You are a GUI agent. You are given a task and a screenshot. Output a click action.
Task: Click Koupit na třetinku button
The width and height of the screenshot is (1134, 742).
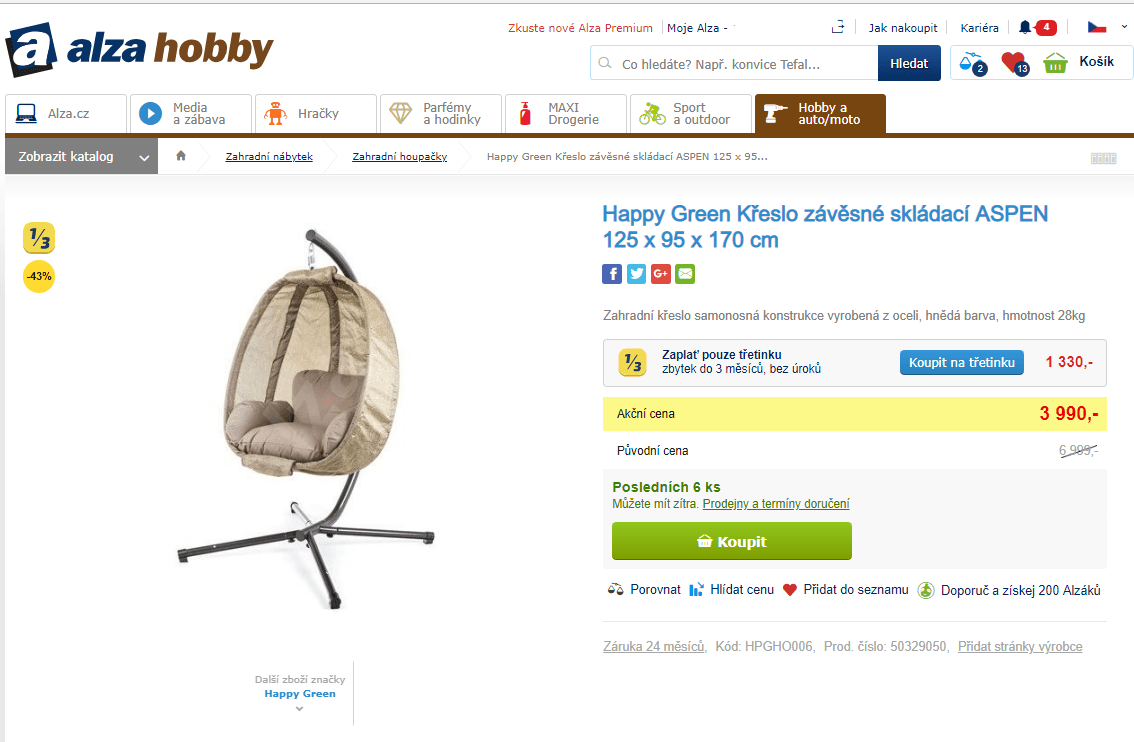[x=961, y=362]
